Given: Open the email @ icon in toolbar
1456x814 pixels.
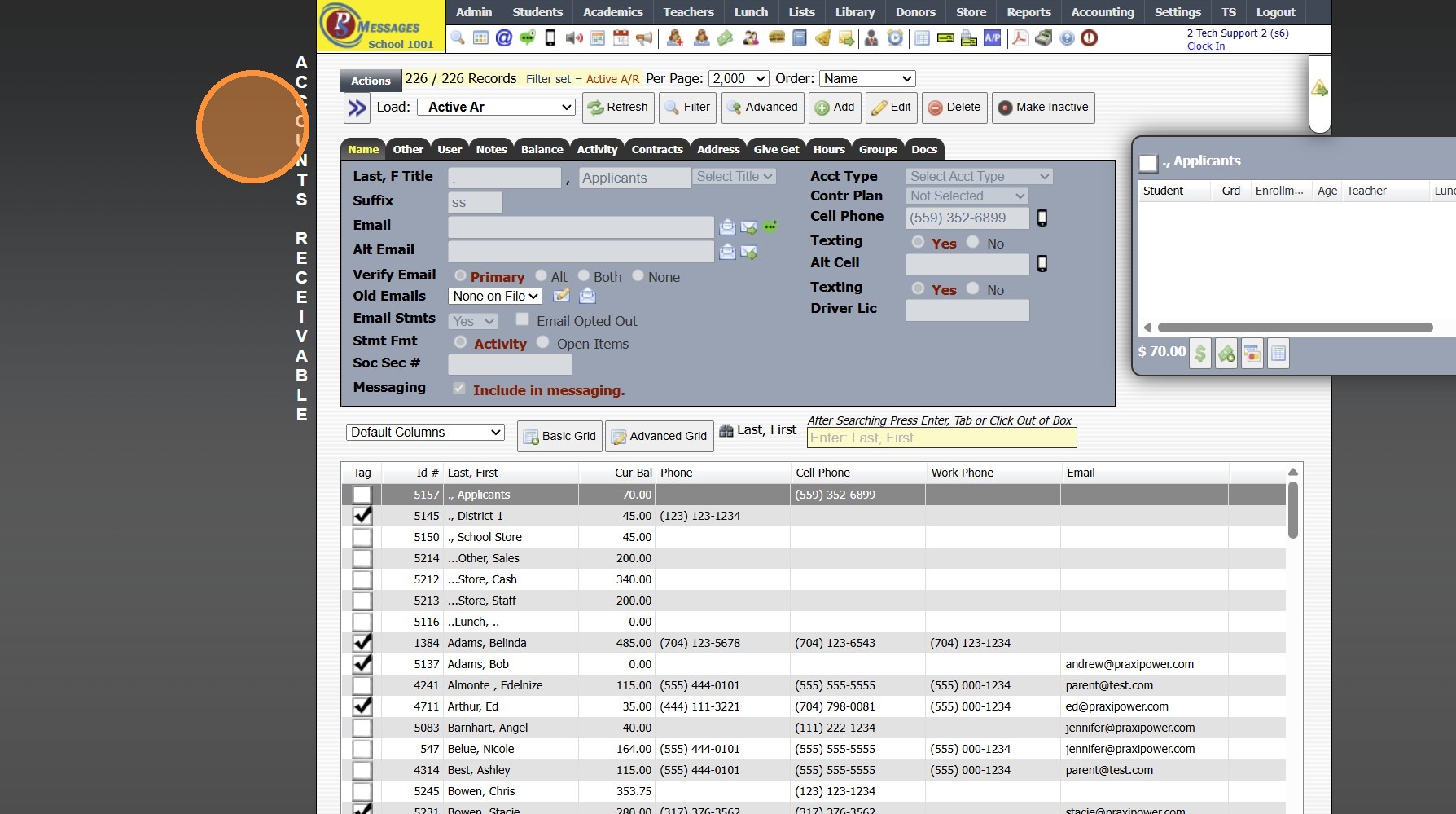Looking at the screenshot, I should pyautogui.click(x=504, y=38).
